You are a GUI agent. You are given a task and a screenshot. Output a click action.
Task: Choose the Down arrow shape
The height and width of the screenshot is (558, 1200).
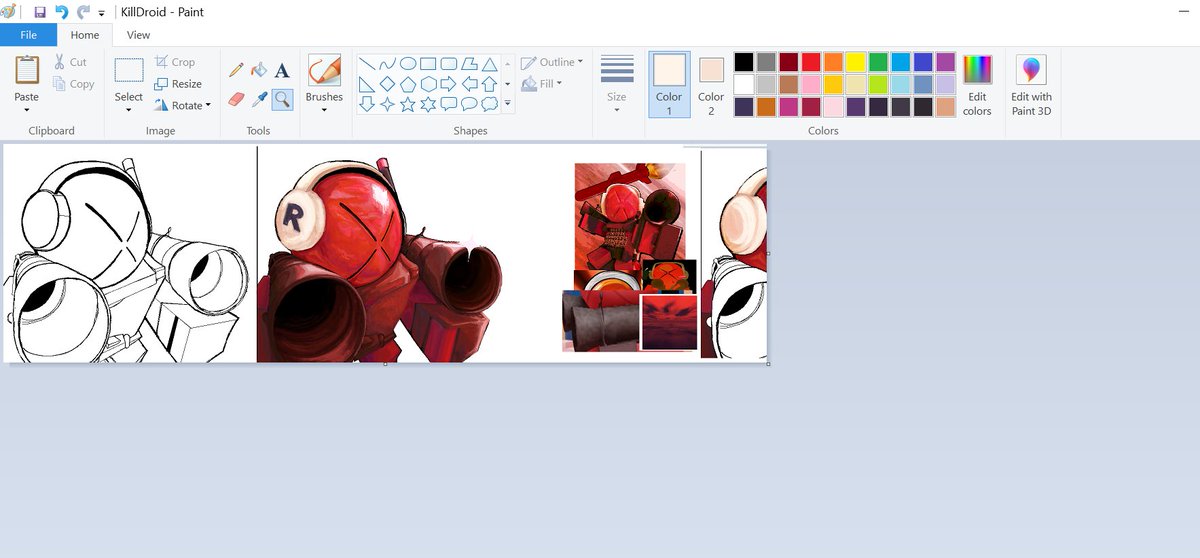tap(367, 103)
